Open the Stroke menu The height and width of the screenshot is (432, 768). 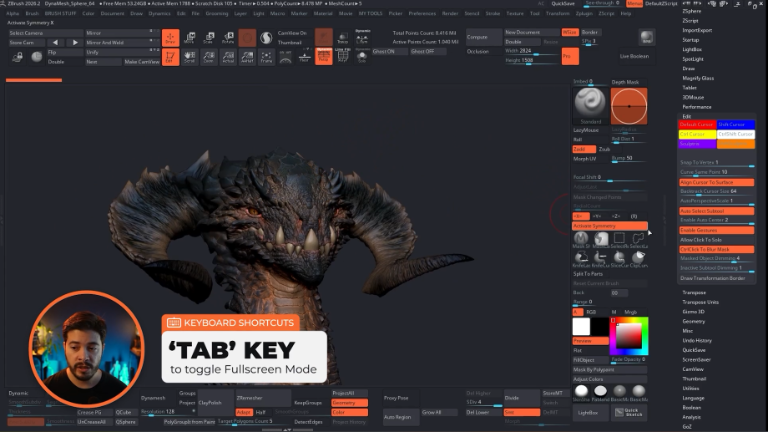point(493,13)
